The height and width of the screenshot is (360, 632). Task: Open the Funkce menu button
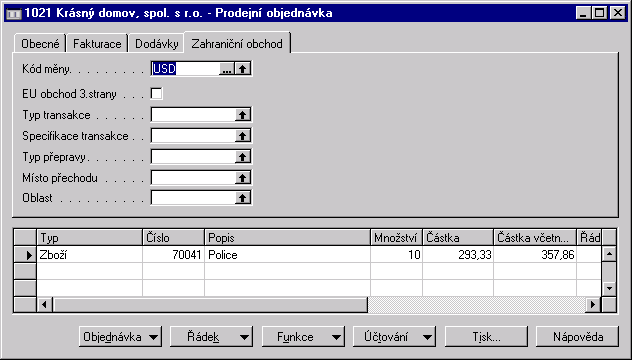pyautogui.click(x=303, y=337)
